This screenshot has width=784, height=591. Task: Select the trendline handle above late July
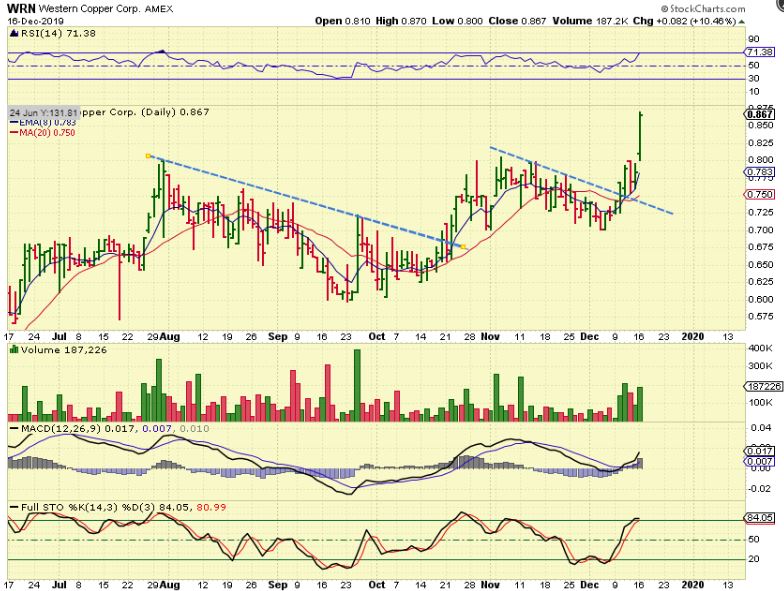pyautogui.click(x=148, y=156)
